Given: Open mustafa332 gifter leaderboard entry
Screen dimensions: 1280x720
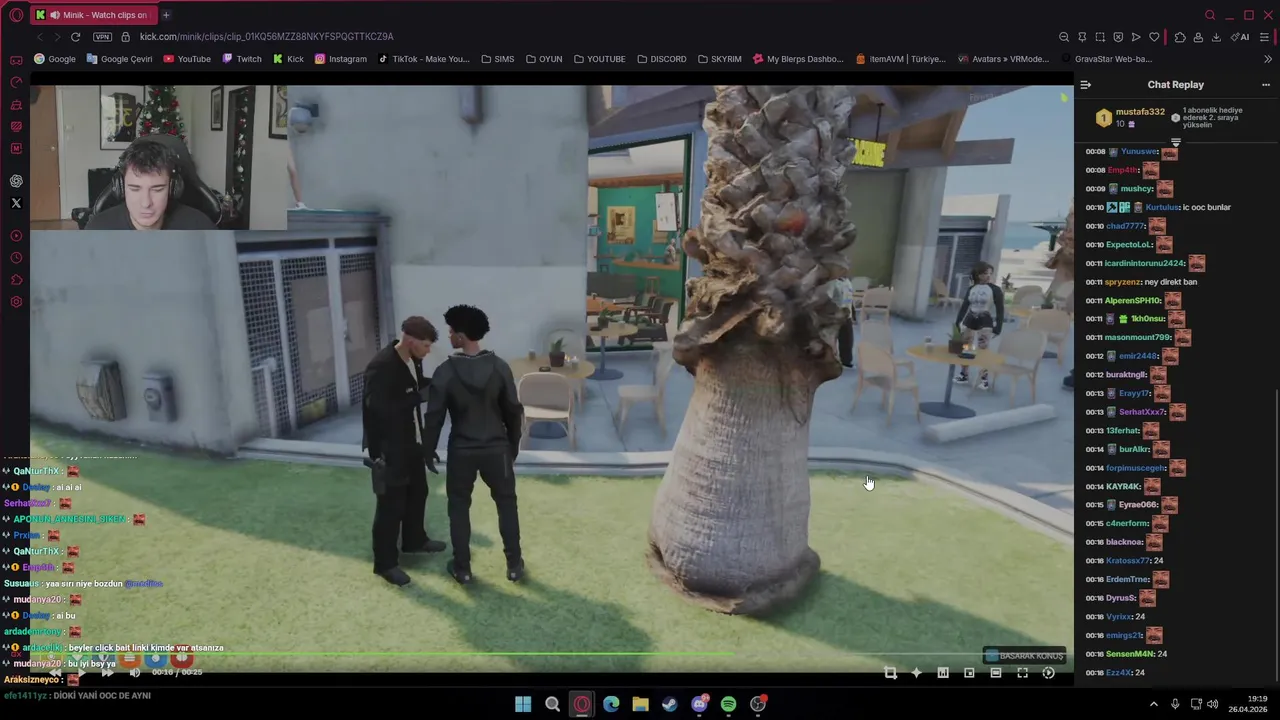Looking at the screenshot, I should click(1130, 118).
